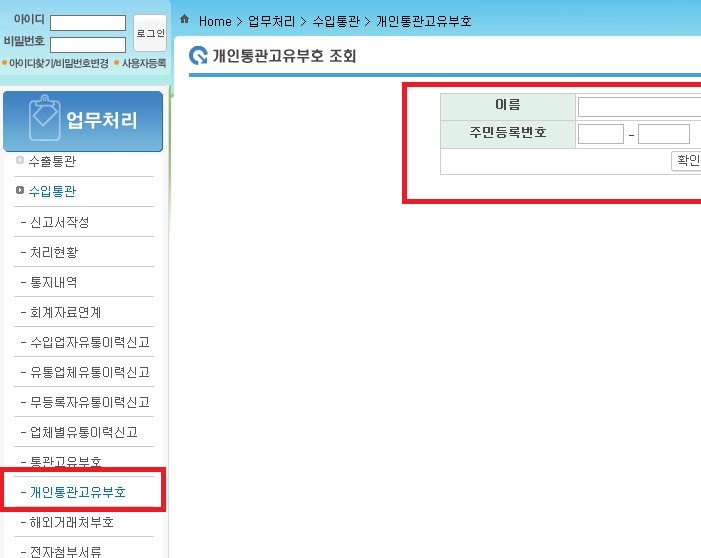The width and height of the screenshot is (701, 558).
Task: Click first 주민등록번호 input box
Action: click(x=600, y=134)
